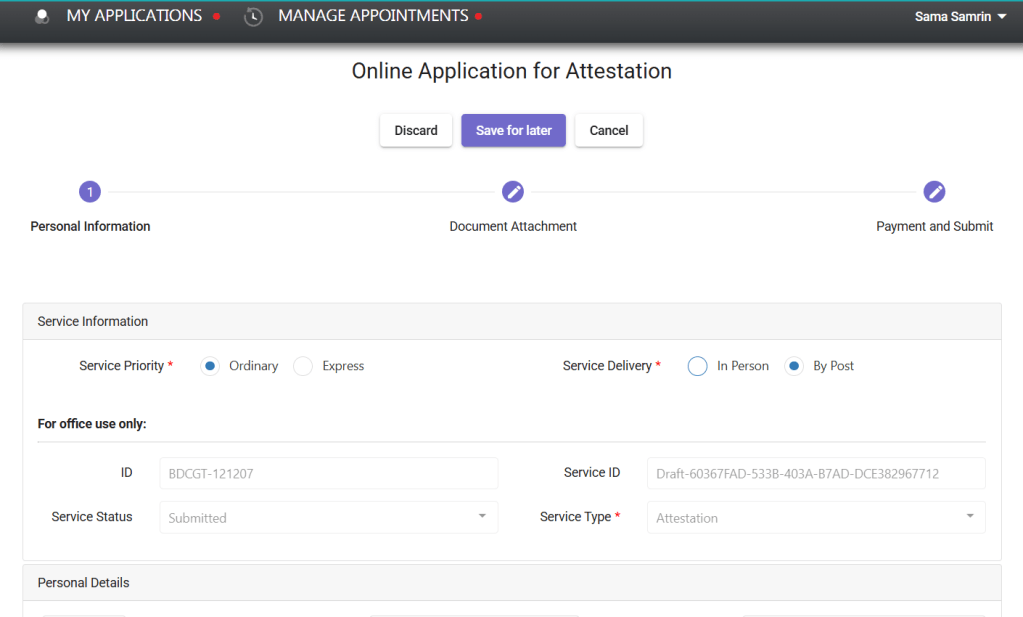Open Manage Appointments menu item
Image resolution: width=1023 pixels, height=617 pixels.
[x=373, y=16]
